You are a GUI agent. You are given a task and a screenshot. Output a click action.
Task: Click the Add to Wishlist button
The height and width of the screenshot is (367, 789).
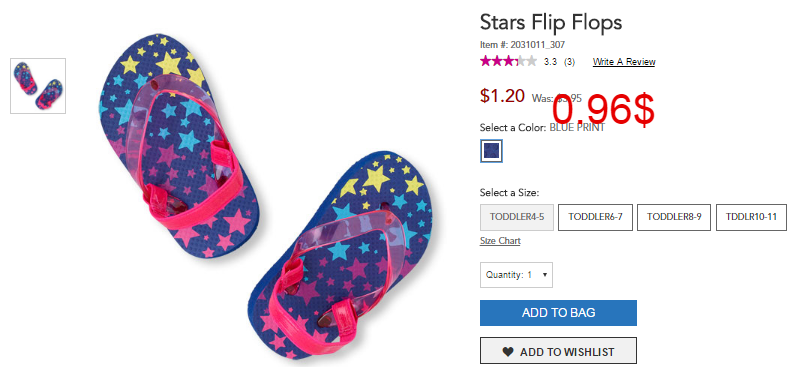pyautogui.click(x=558, y=350)
